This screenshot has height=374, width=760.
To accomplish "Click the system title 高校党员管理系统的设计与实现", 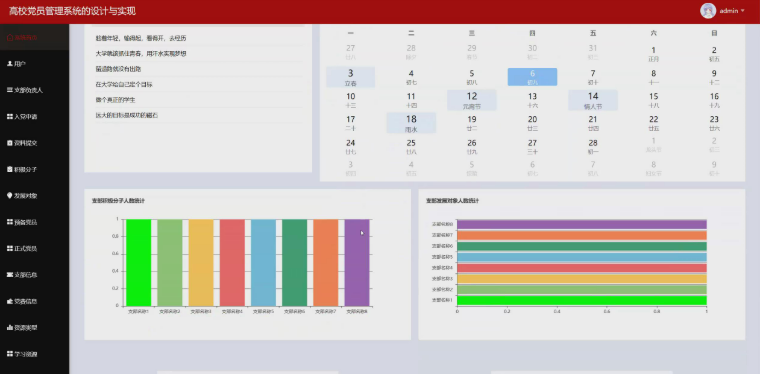I will (x=72, y=11).
